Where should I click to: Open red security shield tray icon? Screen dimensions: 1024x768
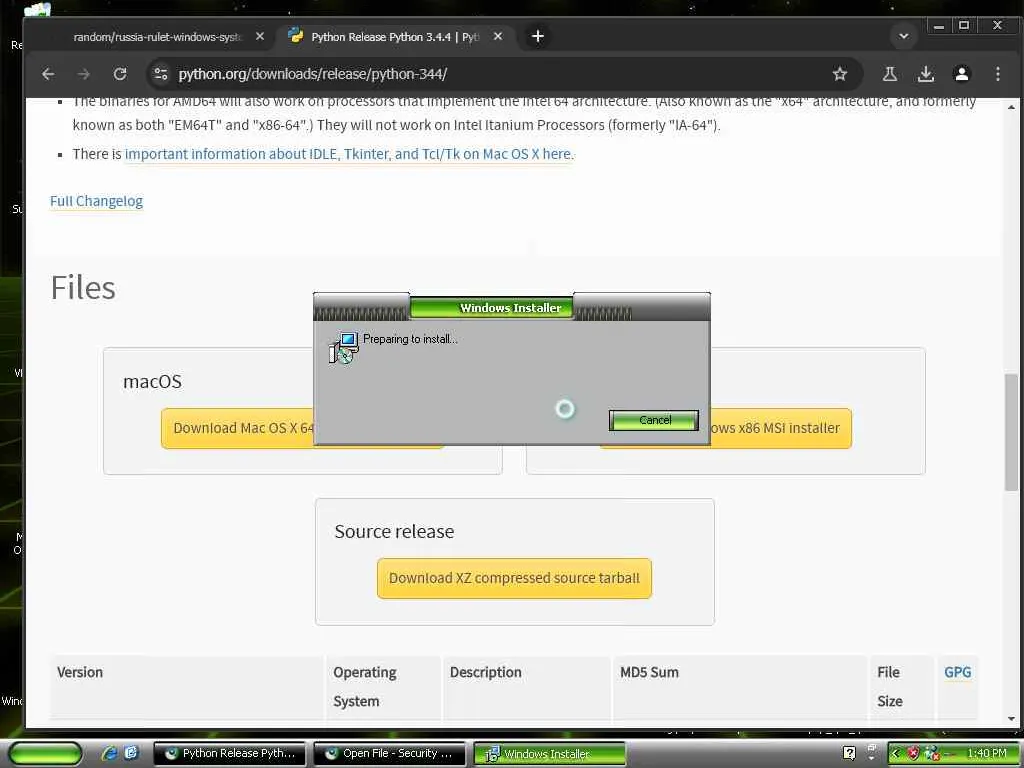[x=913, y=753]
